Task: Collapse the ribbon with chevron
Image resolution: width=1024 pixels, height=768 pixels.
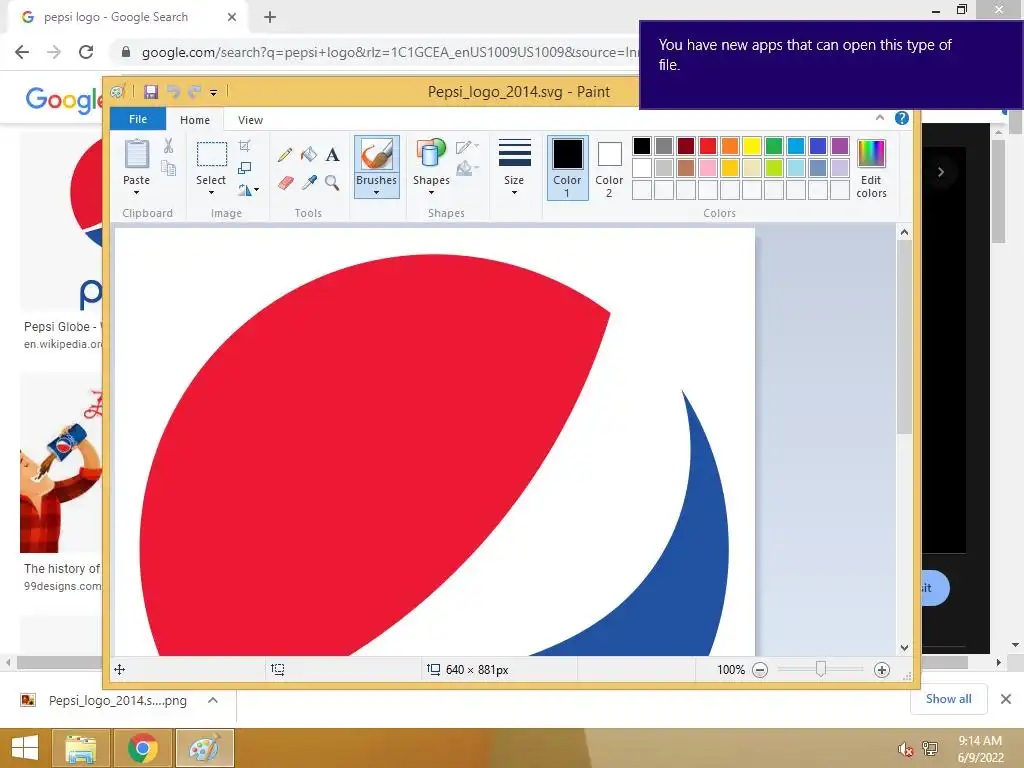Action: (880, 118)
